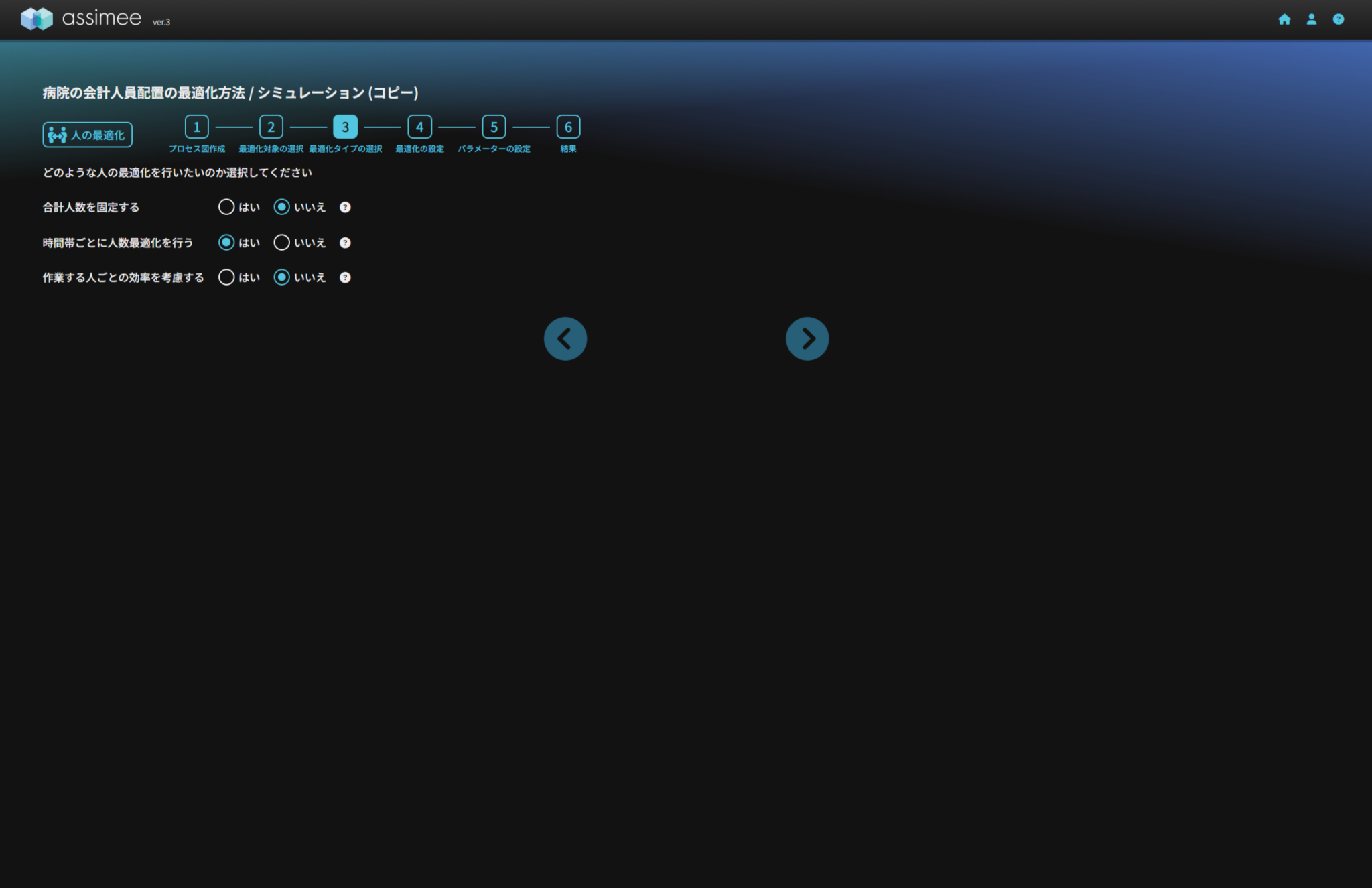
Task: Open help for 時間帯ごとに人数最適化を行う
Action: 345,243
